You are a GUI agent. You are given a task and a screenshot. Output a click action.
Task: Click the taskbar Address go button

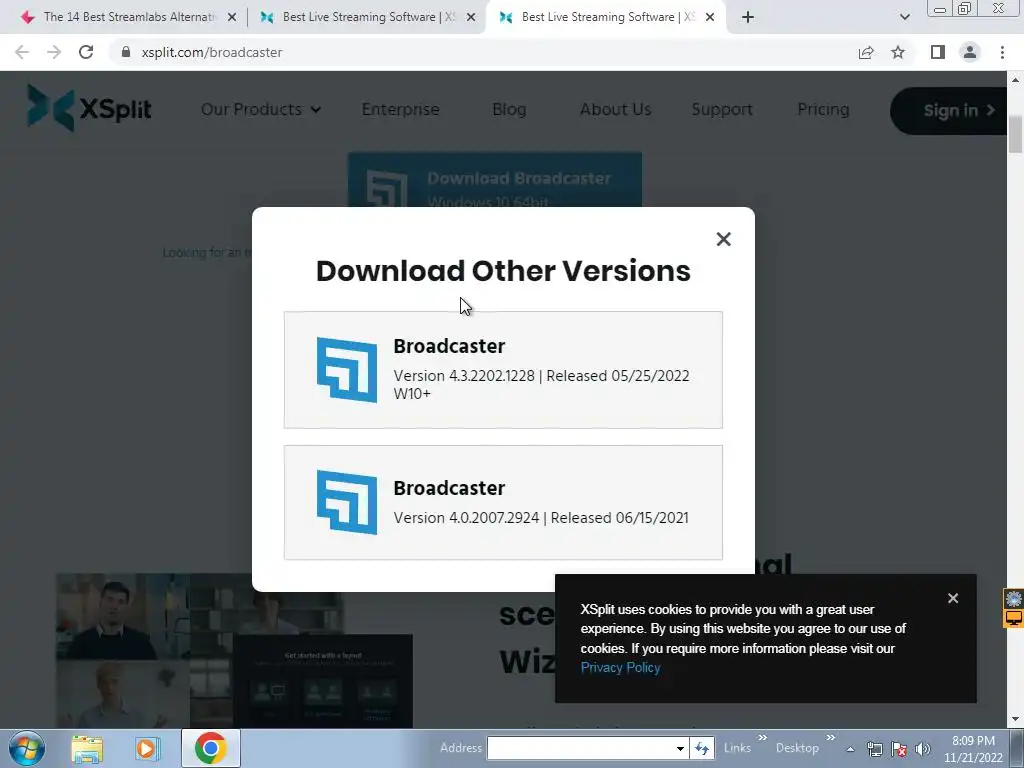pos(701,748)
